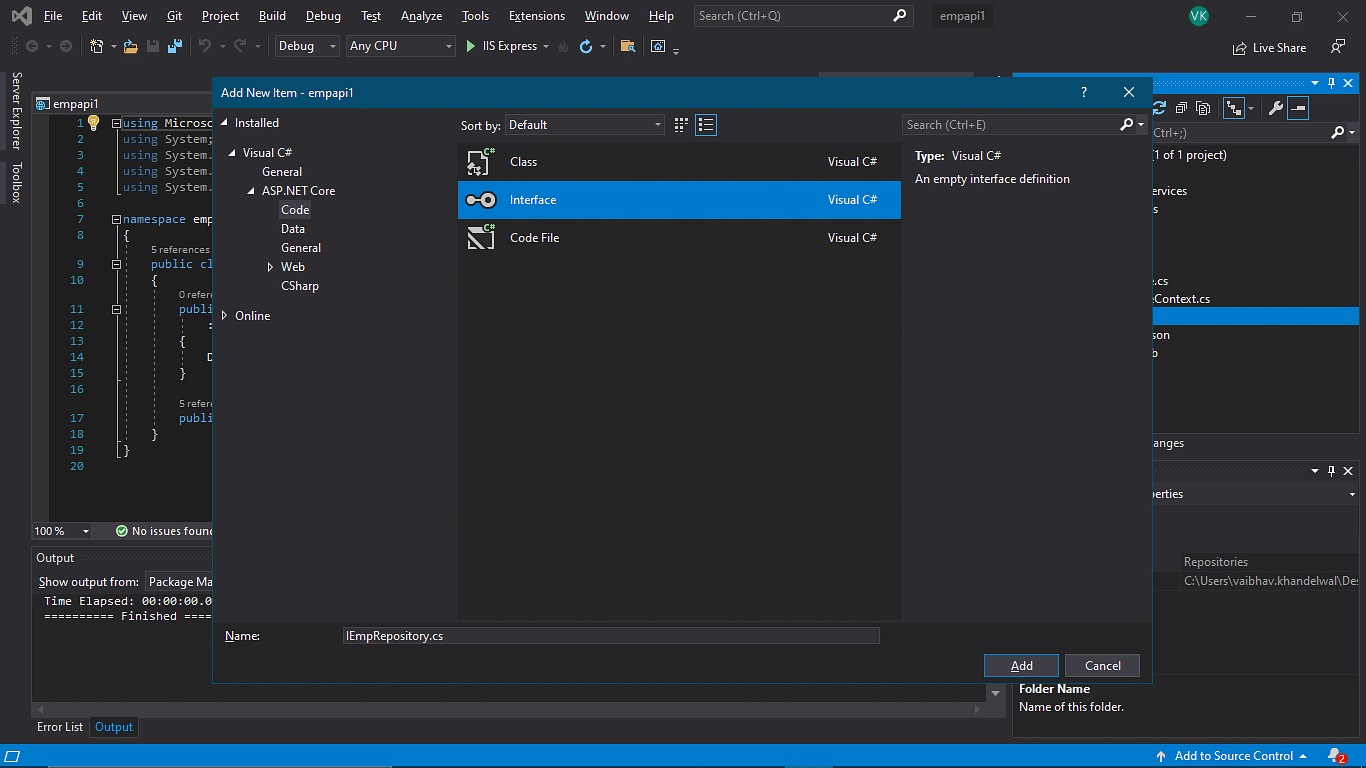Select the Data category in tree
1366x768 pixels.
click(293, 229)
